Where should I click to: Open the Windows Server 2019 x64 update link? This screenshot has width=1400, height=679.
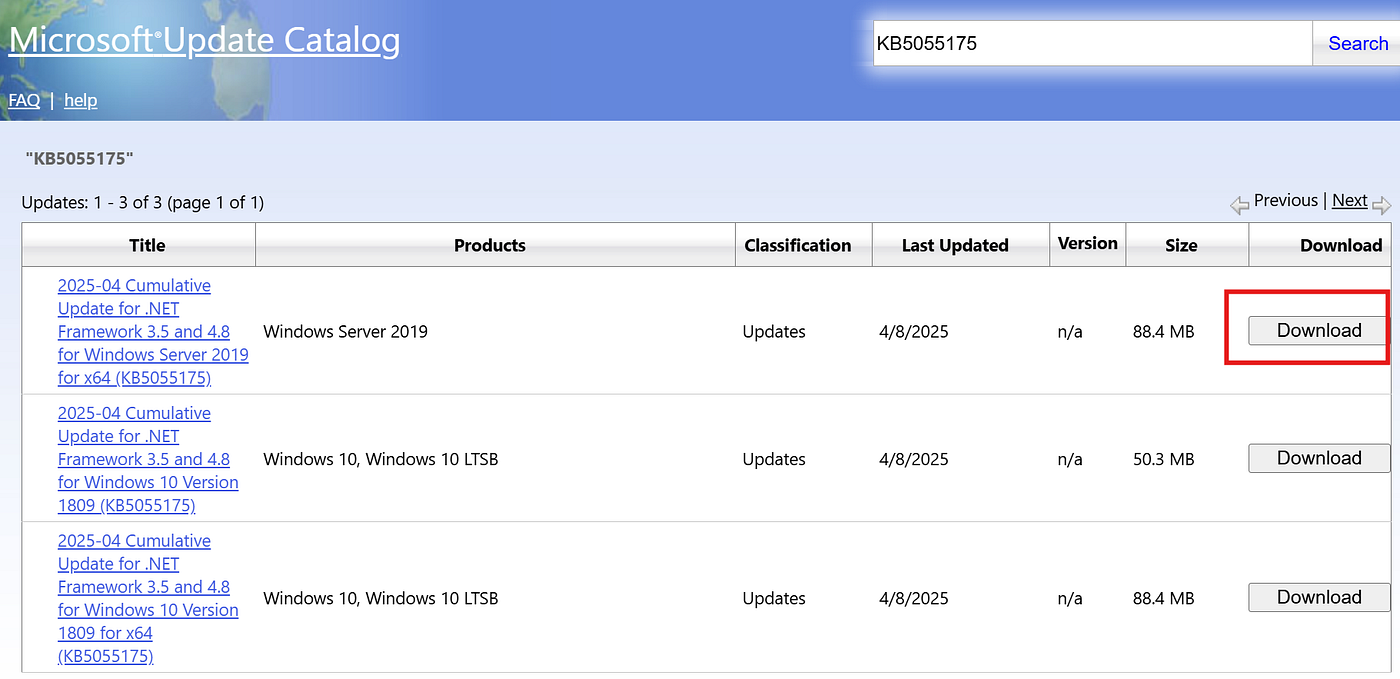153,331
